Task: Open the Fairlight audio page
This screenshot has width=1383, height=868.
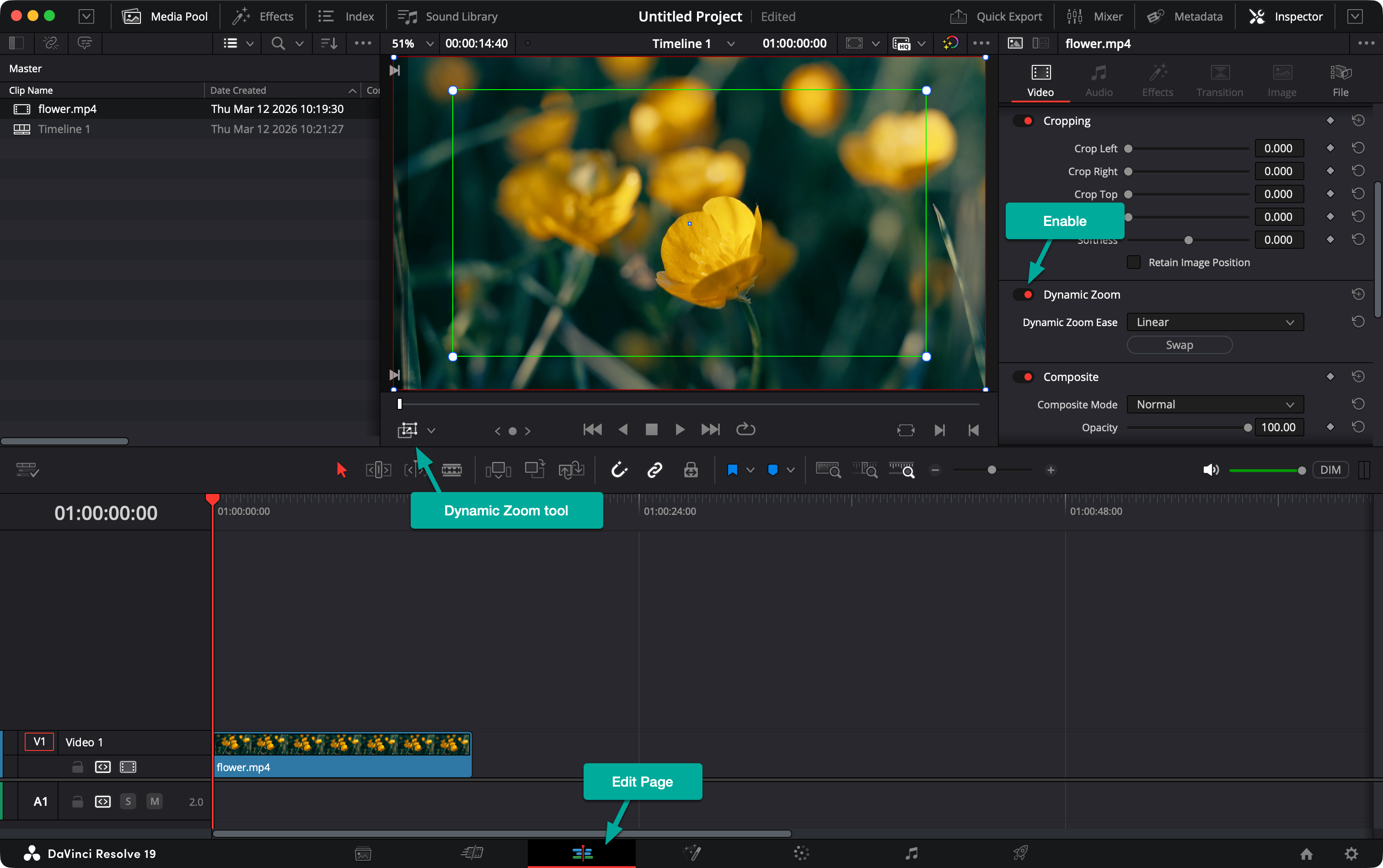Action: tap(911, 853)
